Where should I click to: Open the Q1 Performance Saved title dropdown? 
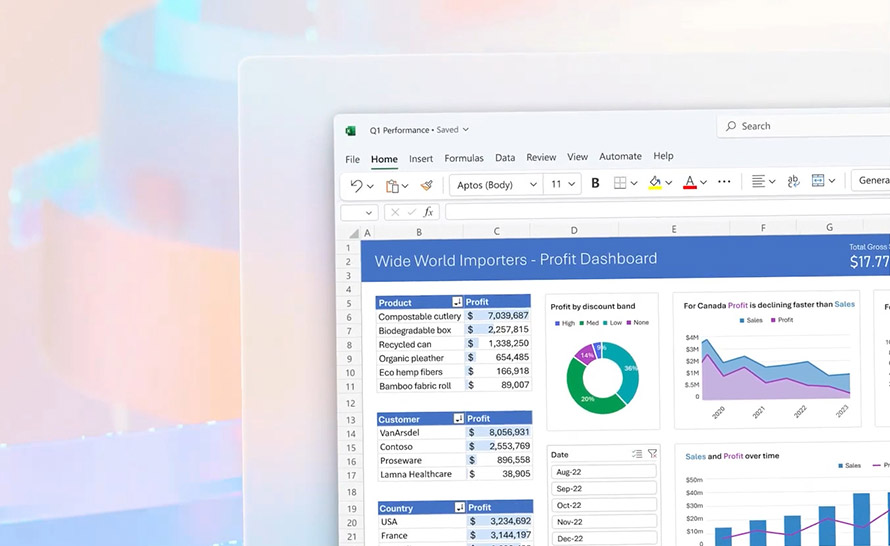(x=465, y=129)
